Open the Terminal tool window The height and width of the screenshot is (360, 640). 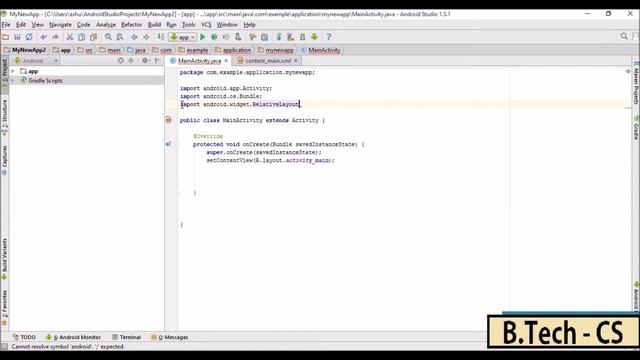tap(127, 337)
